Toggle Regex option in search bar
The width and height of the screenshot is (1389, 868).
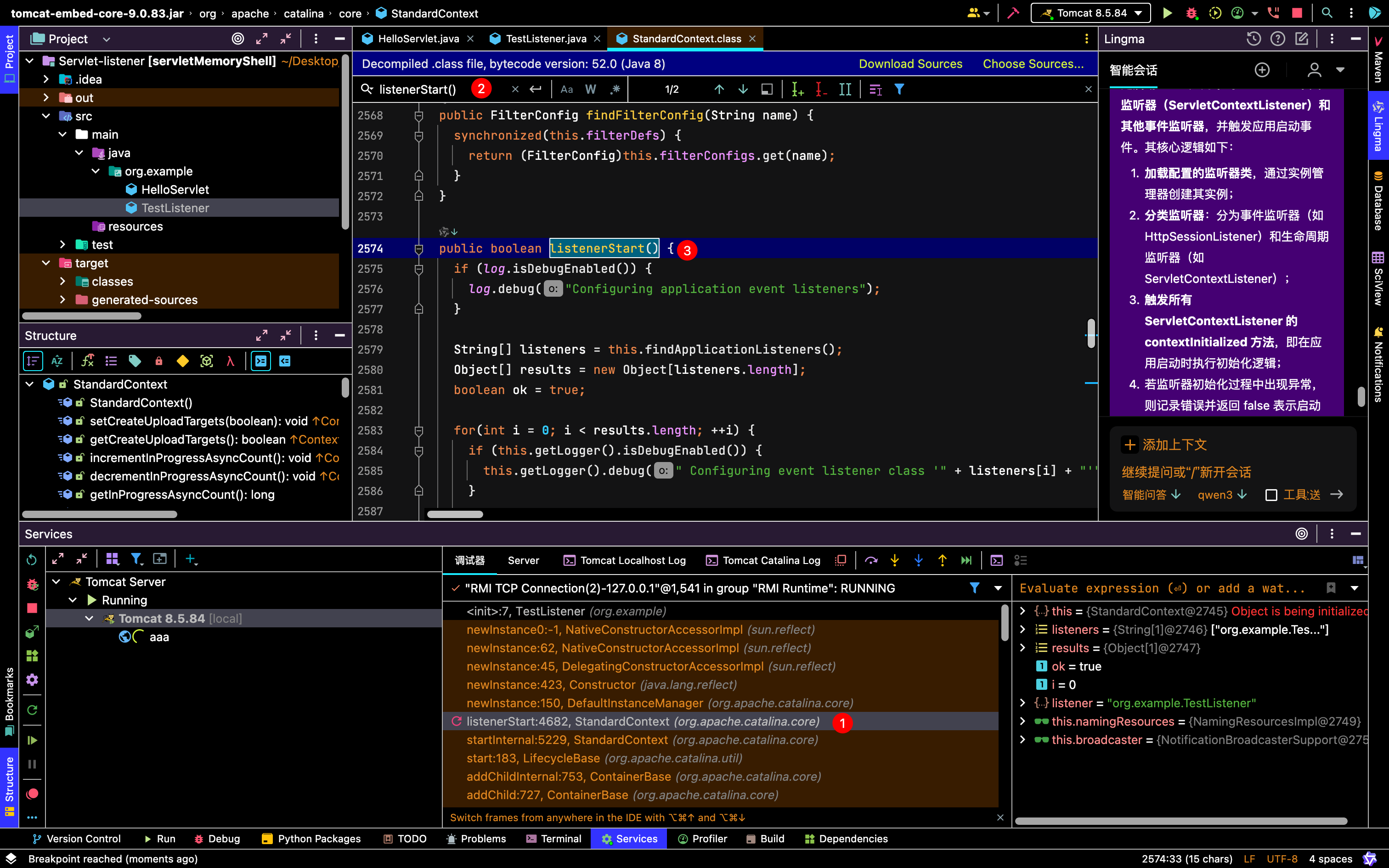pos(615,89)
